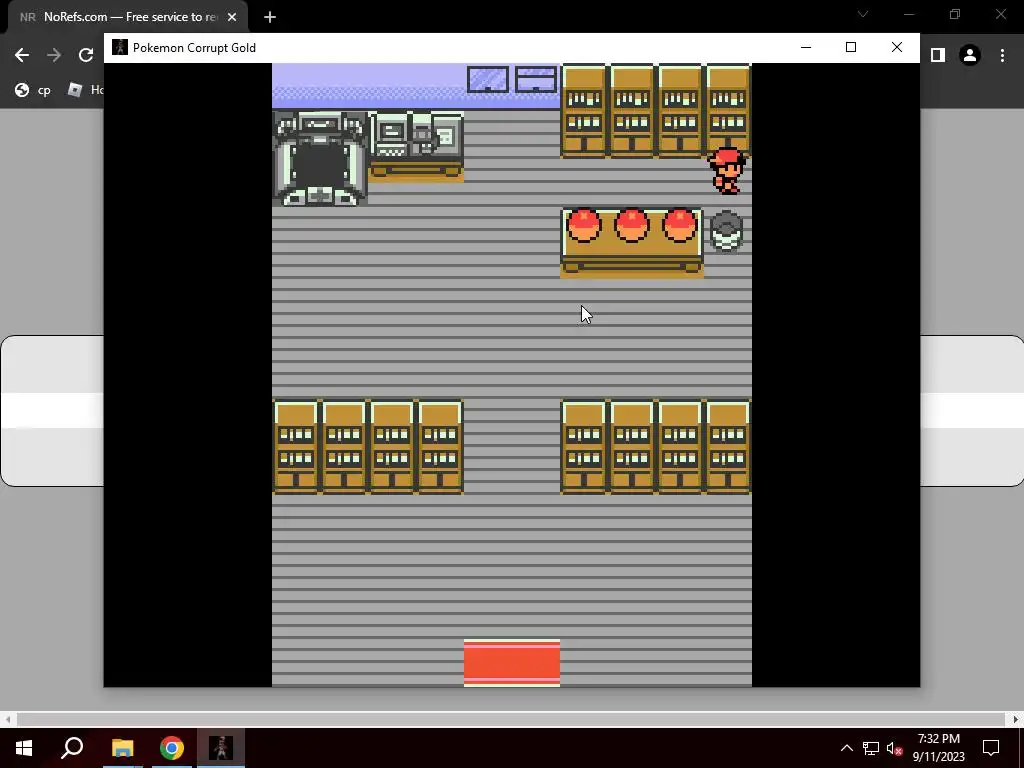Close the Pokemon Corrupt Gold window
The image size is (1024, 768).
[x=897, y=47]
